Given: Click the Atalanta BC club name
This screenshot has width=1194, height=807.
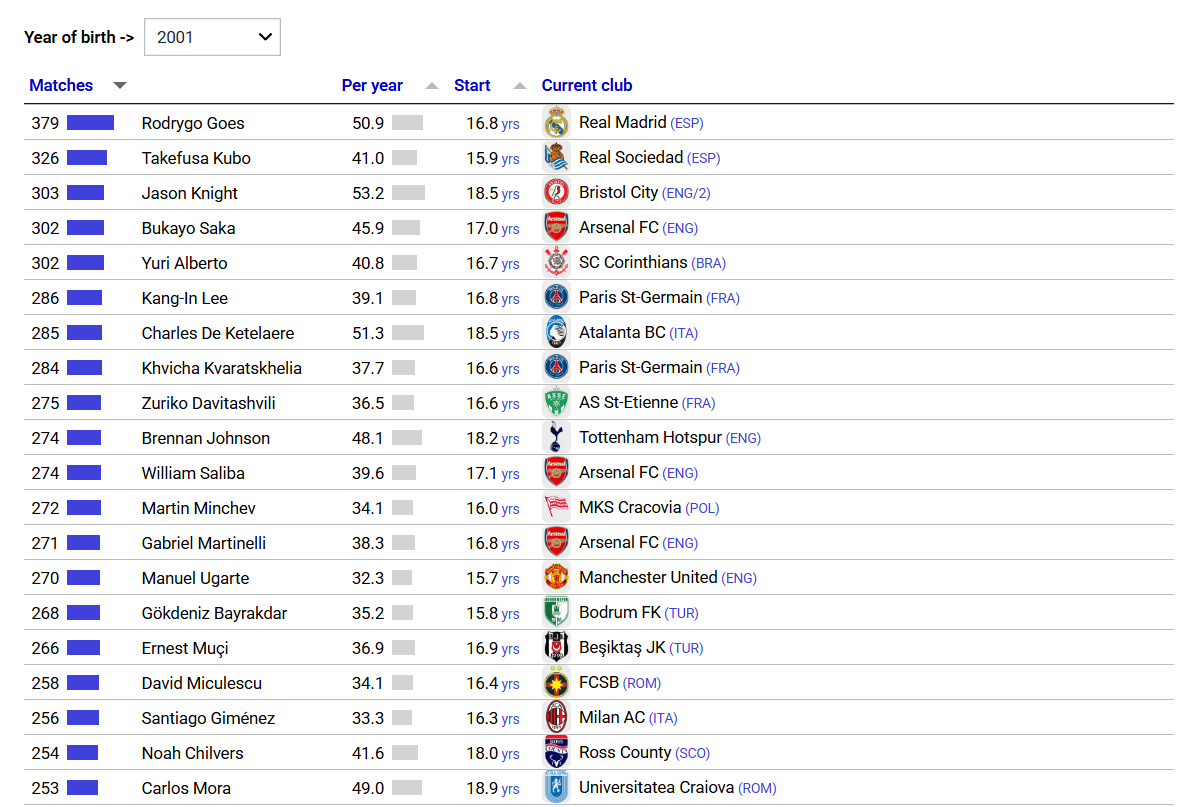Looking at the screenshot, I should [x=622, y=333].
